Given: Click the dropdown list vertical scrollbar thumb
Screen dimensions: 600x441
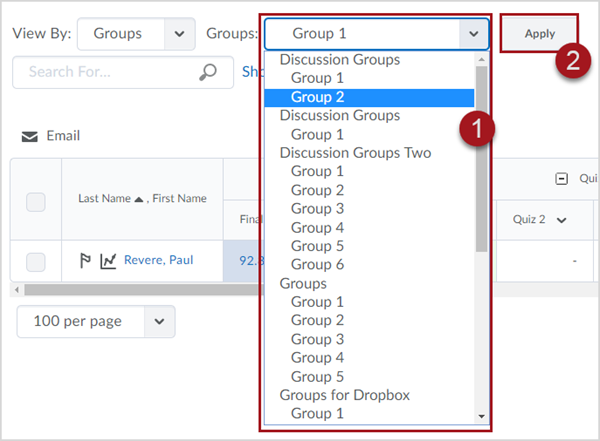Looking at the screenshot, I should point(481,159).
